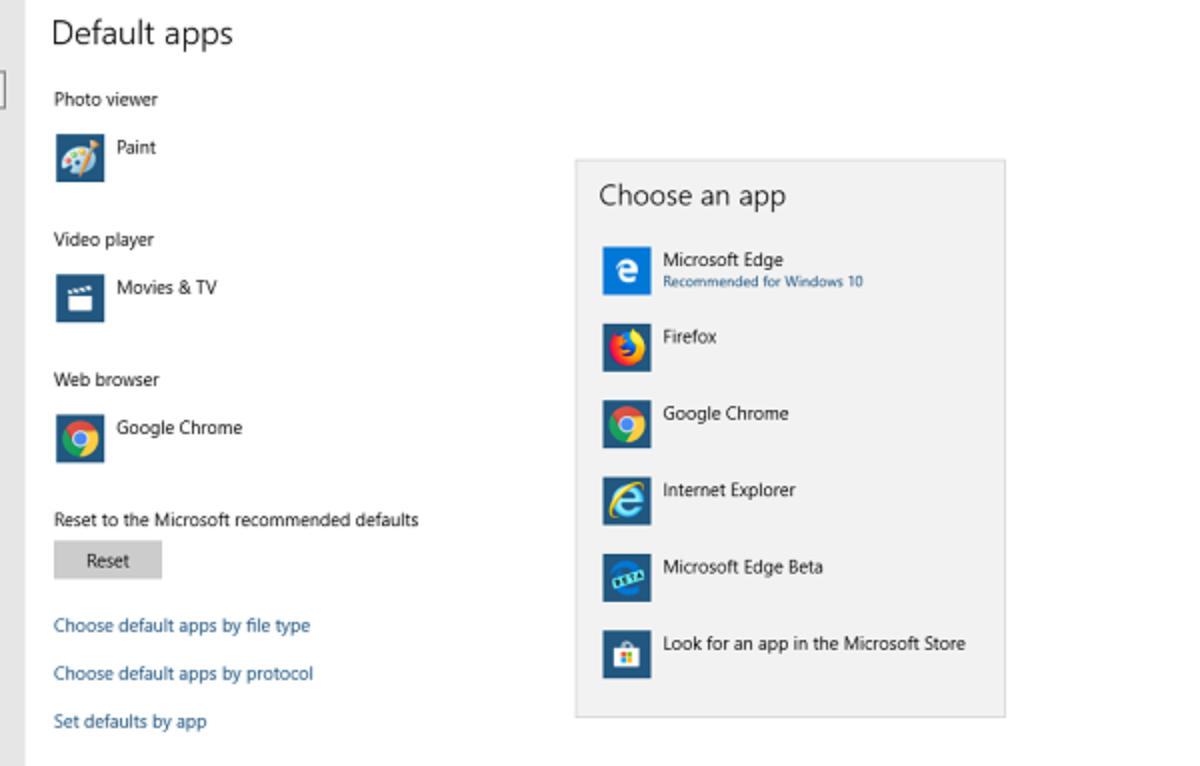This screenshot has width=1200, height=766.
Task: Click the Paint icon under Photo viewer
Action: tap(80, 158)
